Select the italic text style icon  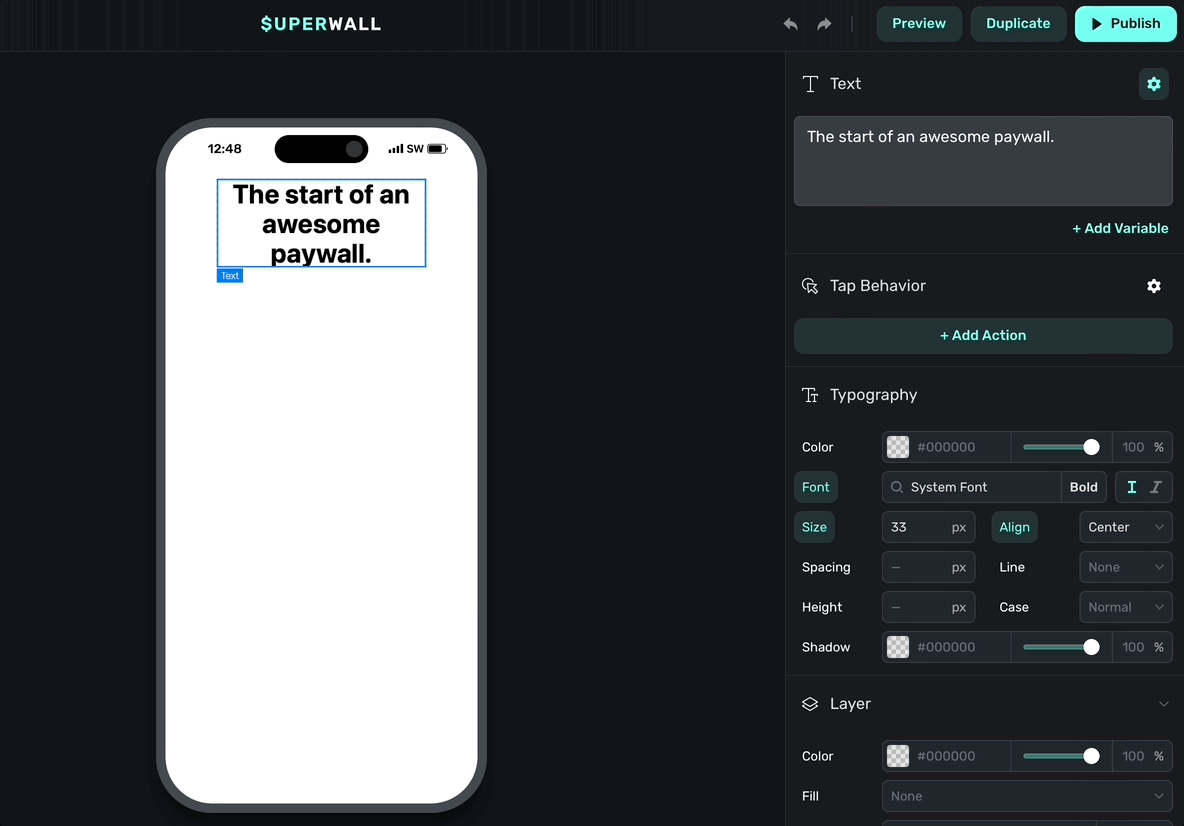[1156, 487]
